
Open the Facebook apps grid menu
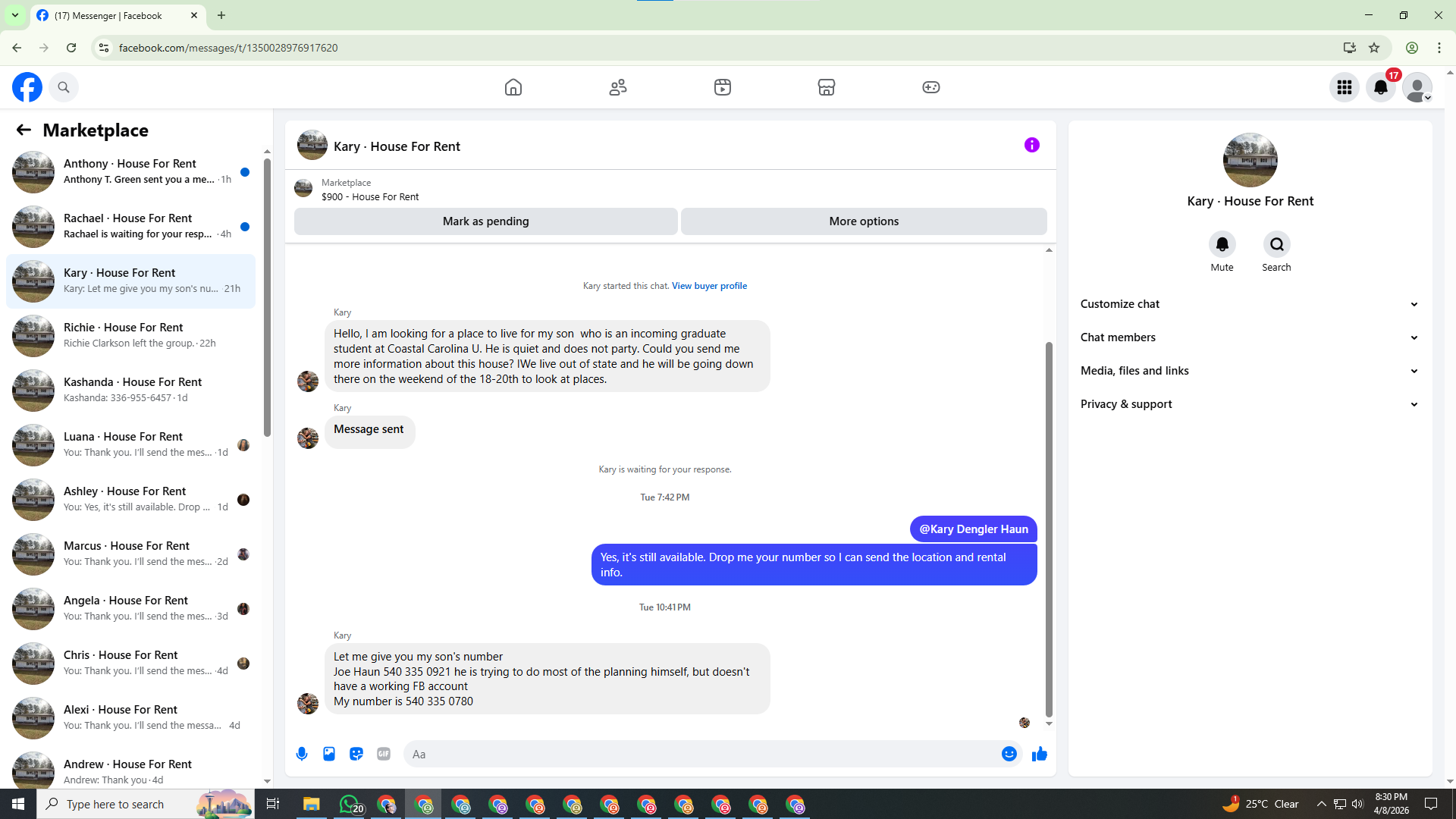click(1345, 87)
